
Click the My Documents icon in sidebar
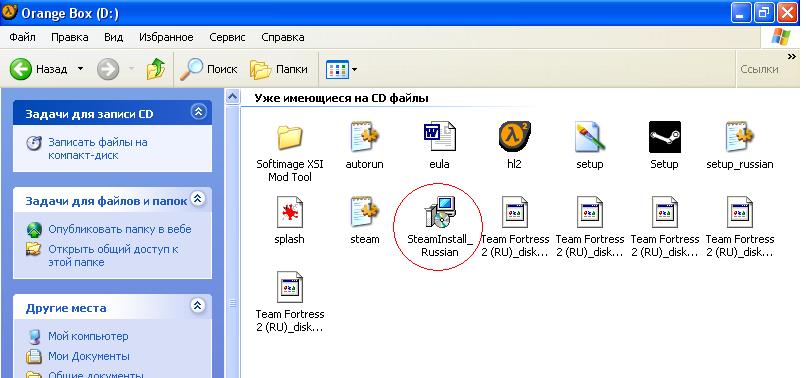(x=34, y=356)
